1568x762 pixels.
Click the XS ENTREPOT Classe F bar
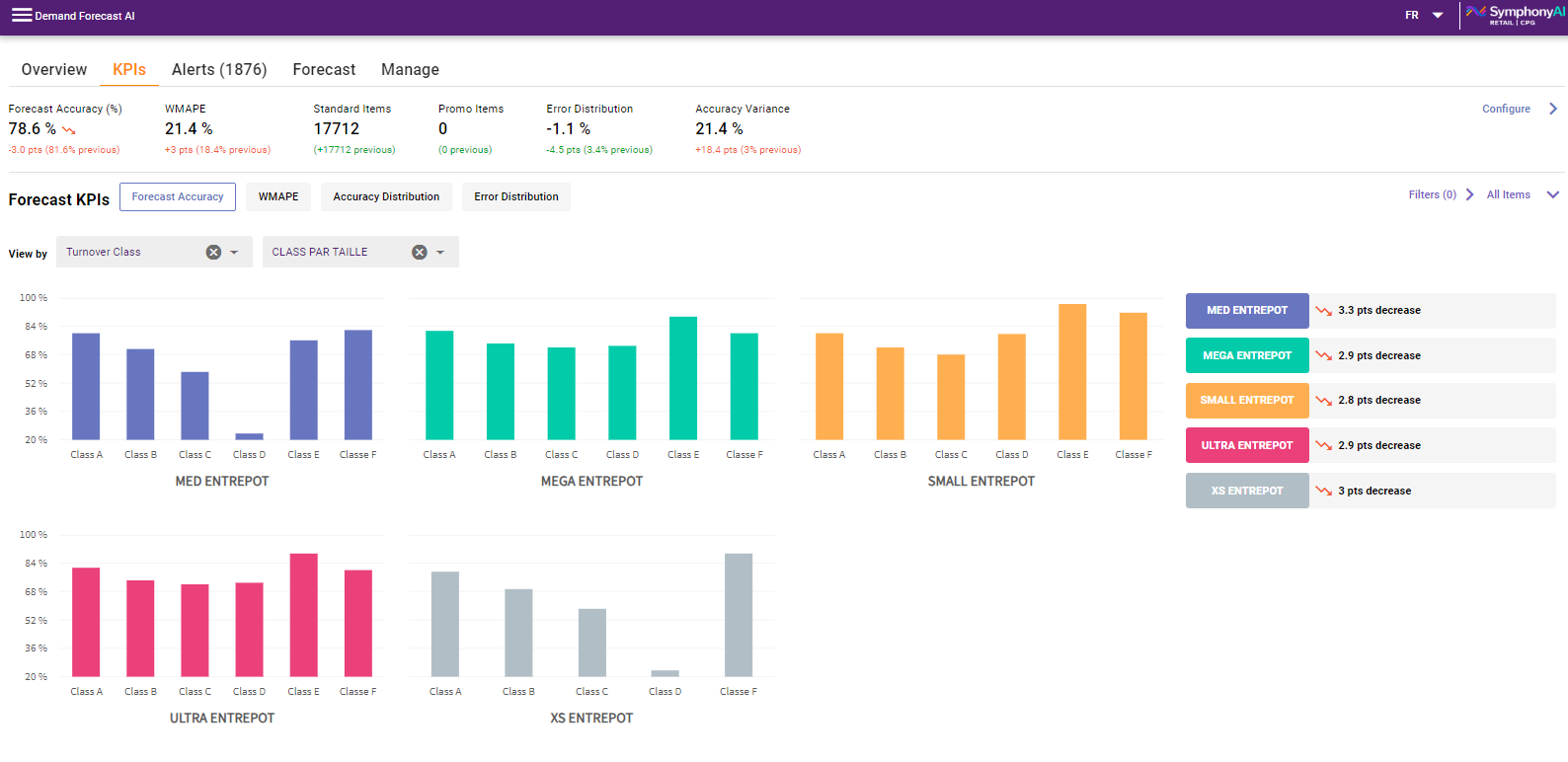pyautogui.click(x=739, y=615)
